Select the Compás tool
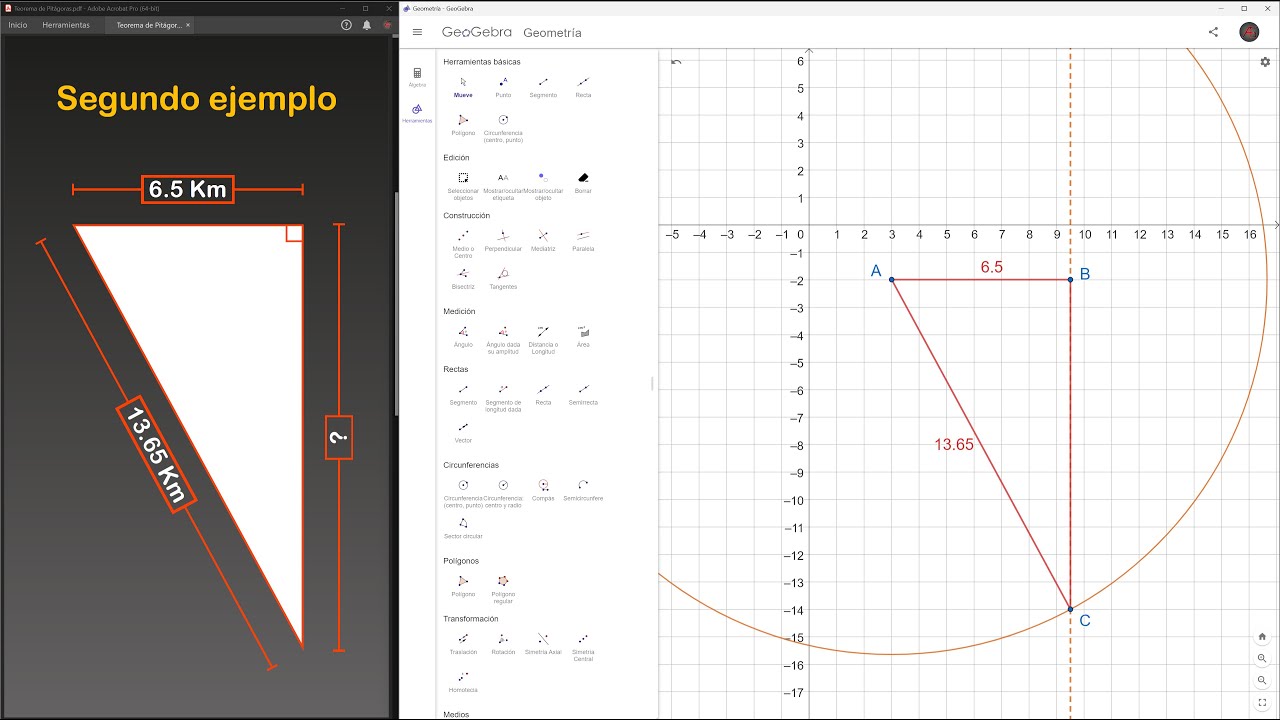 (x=543, y=490)
